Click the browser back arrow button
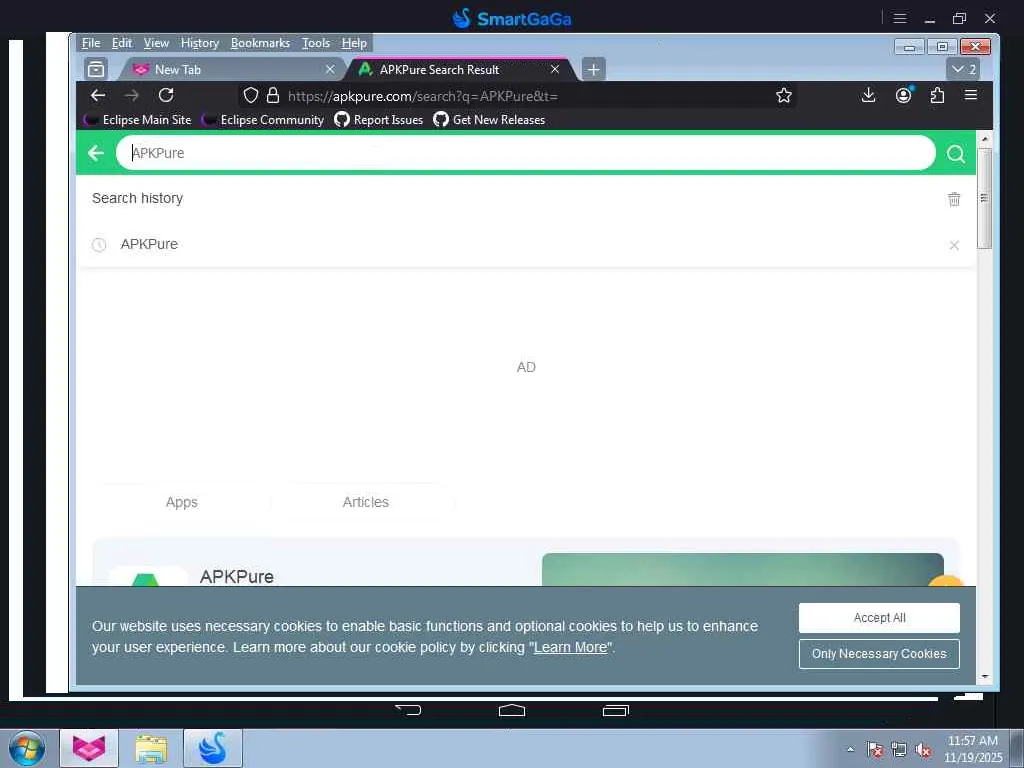 (98, 96)
